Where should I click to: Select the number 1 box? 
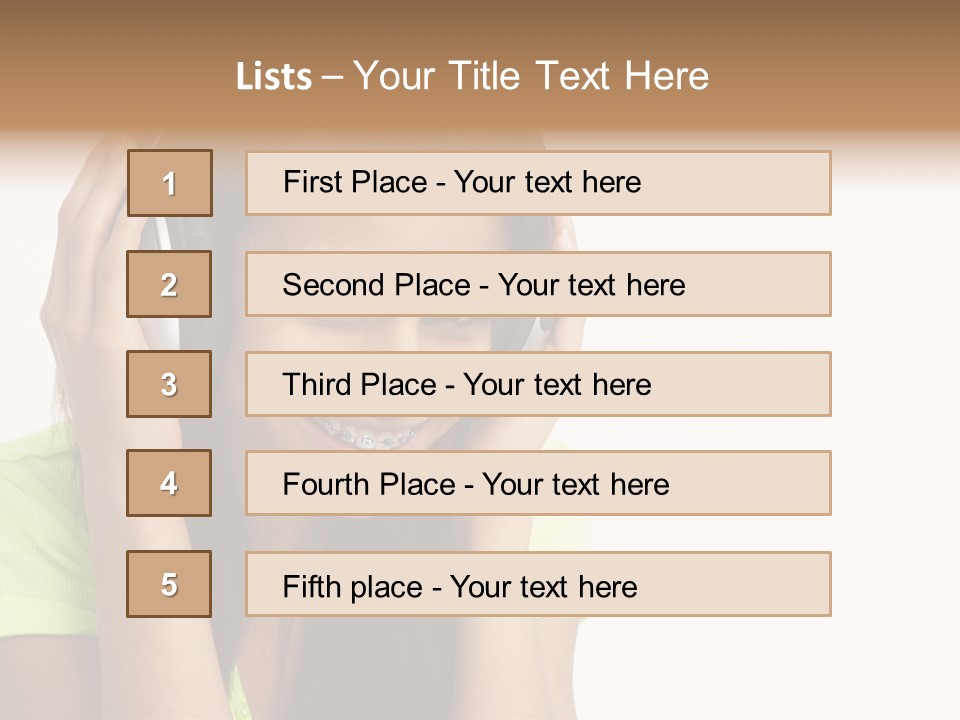[169, 183]
